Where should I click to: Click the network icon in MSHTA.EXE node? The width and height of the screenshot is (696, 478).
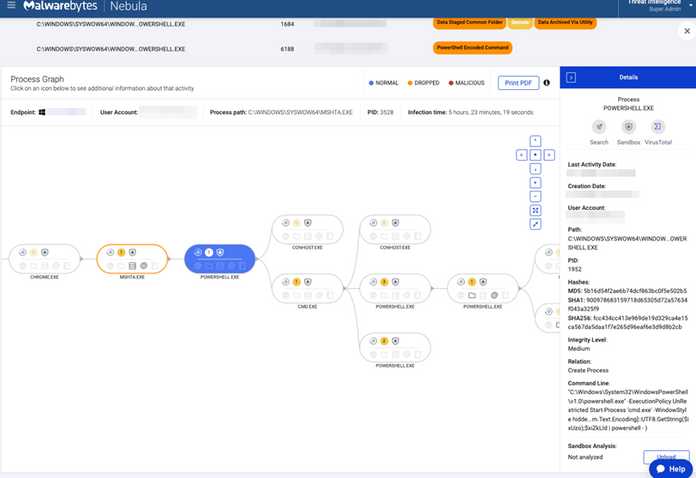click(x=143, y=266)
